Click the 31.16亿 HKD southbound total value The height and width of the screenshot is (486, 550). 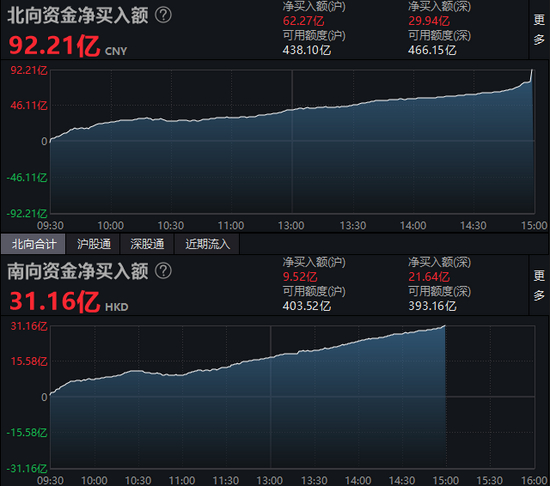(69, 302)
